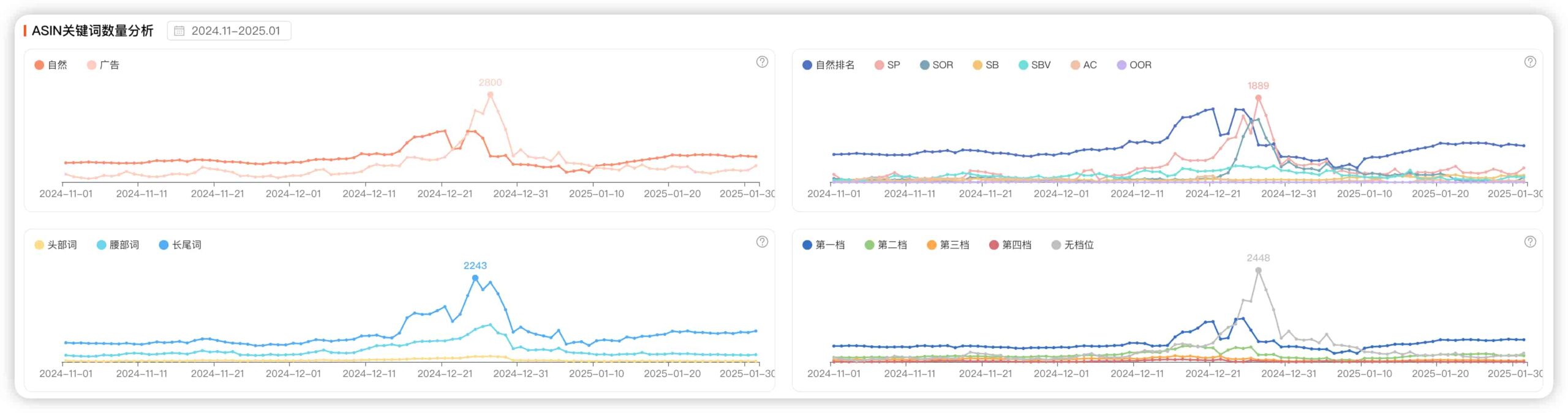Click the 第三档 orange legend swatch
Screen dimensions: 1568x413
[932, 245]
